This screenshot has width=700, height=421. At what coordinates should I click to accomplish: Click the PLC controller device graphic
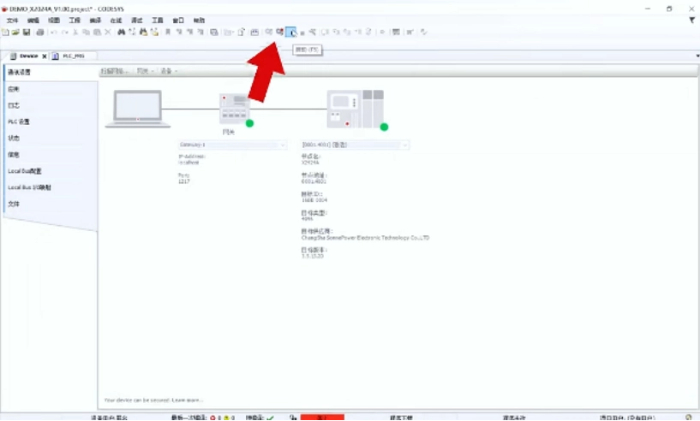coord(354,107)
